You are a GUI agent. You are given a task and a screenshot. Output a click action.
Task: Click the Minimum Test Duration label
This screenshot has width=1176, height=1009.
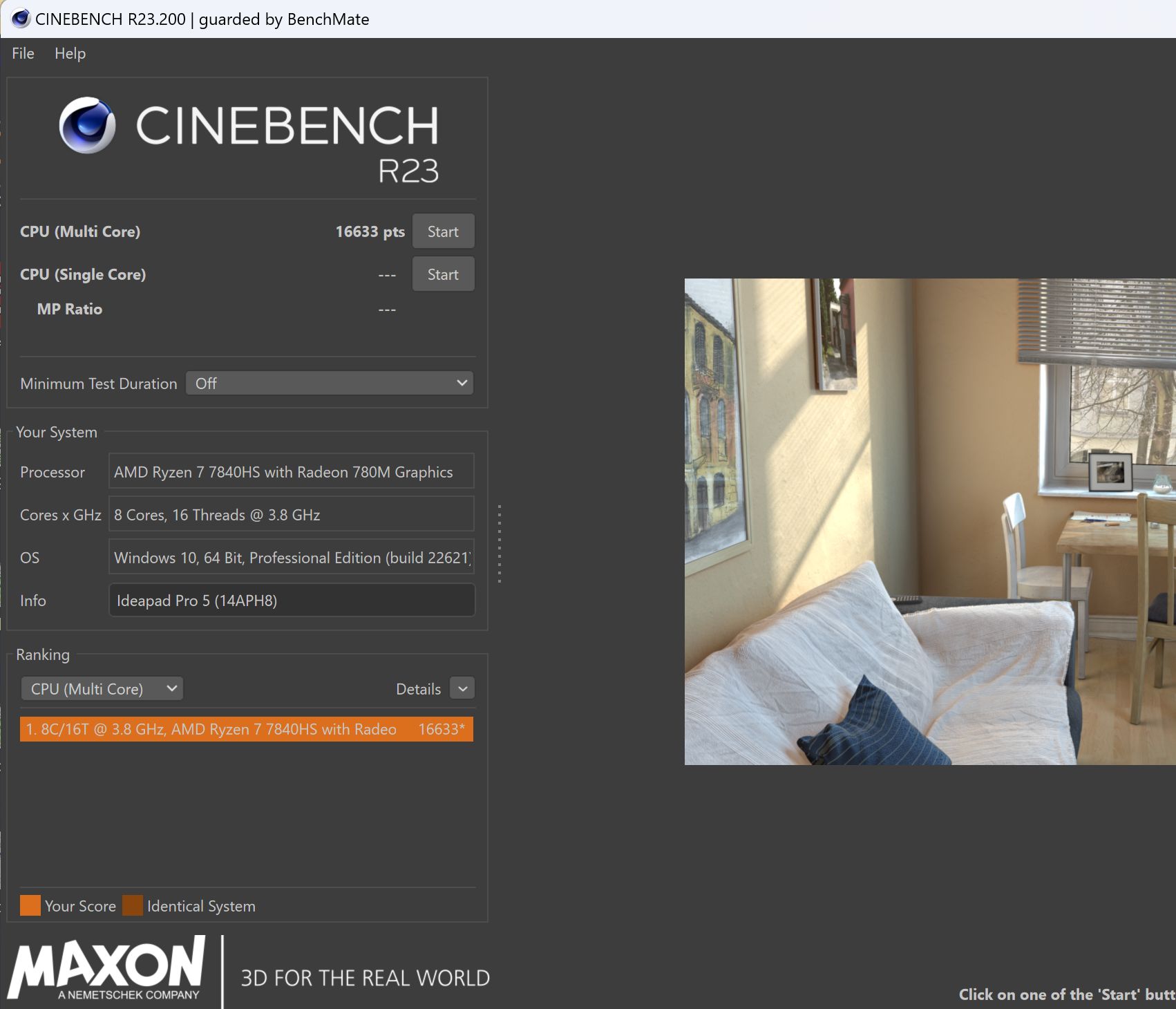(x=99, y=384)
